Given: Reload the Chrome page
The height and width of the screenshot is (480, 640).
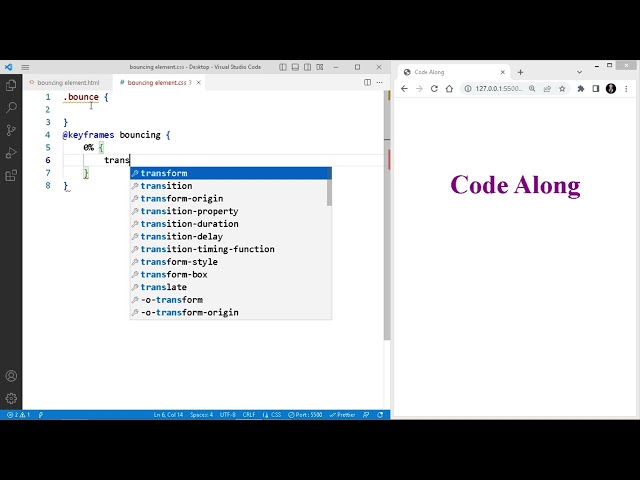Looking at the screenshot, I should pyautogui.click(x=434, y=89).
